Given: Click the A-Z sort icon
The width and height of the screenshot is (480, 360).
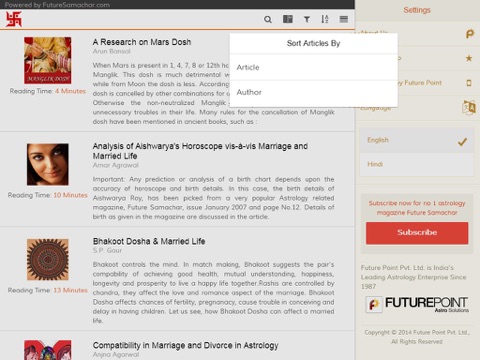Looking at the screenshot, I should pos(325,19).
